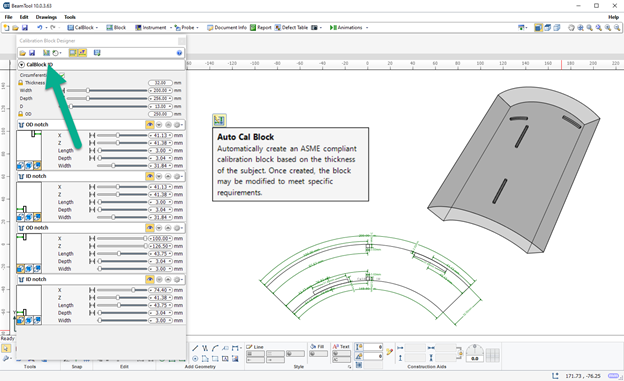This screenshot has height=381, width=624.
Task: Open options dropdown of first ID notch
Action: pyautogui.click(x=178, y=176)
